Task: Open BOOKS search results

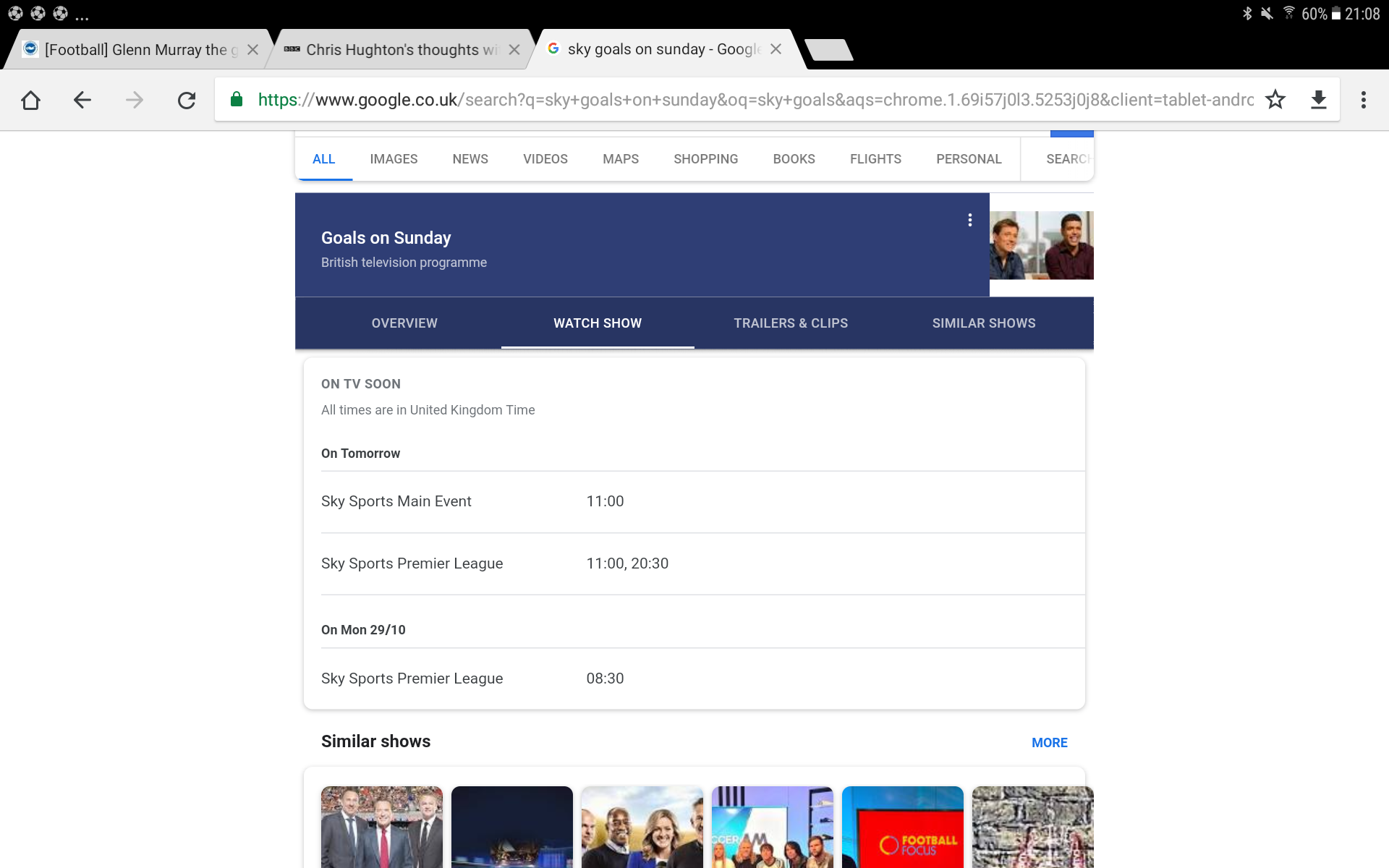Action: (x=794, y=159)
